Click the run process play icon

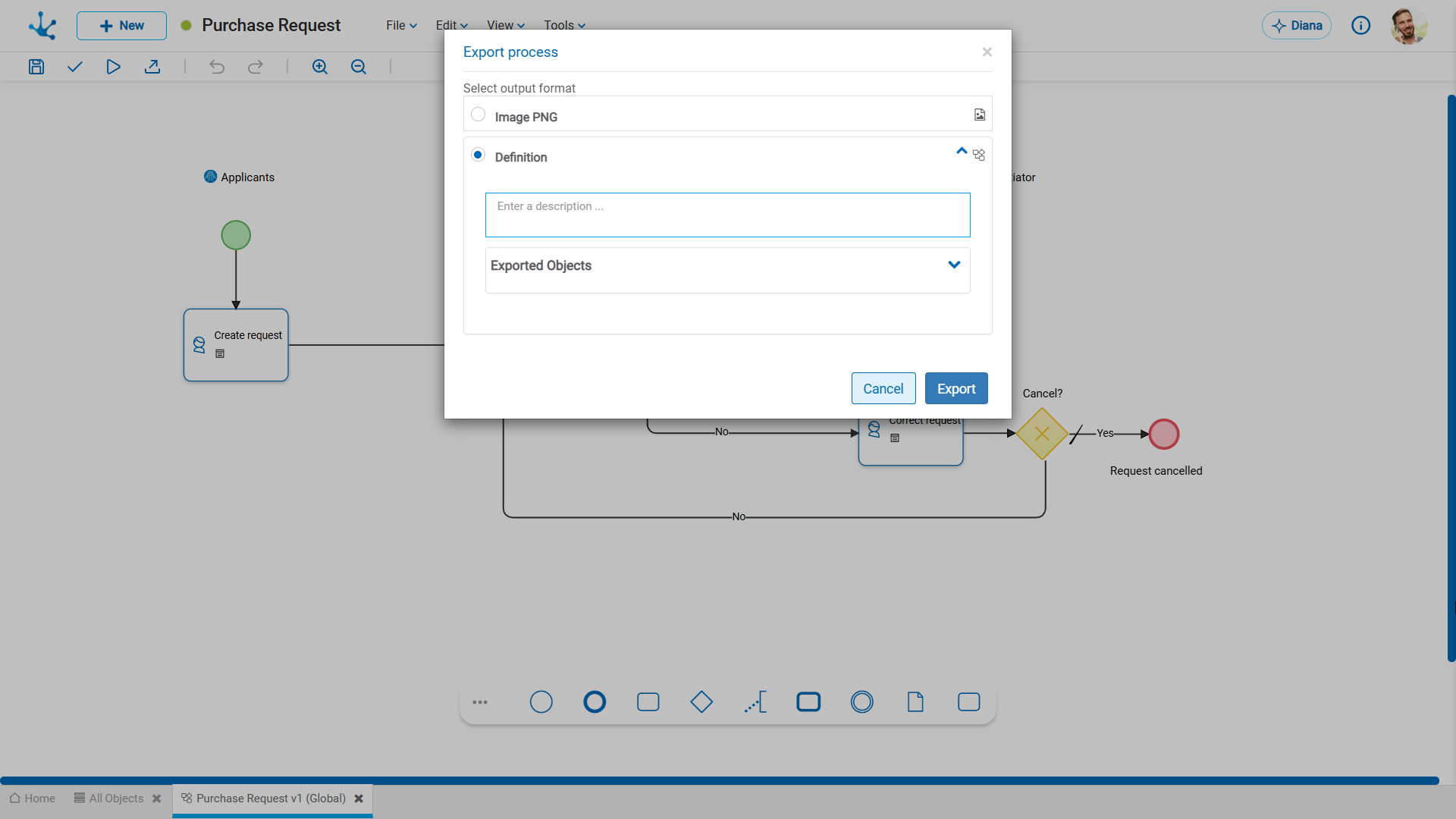click(113, 67)
